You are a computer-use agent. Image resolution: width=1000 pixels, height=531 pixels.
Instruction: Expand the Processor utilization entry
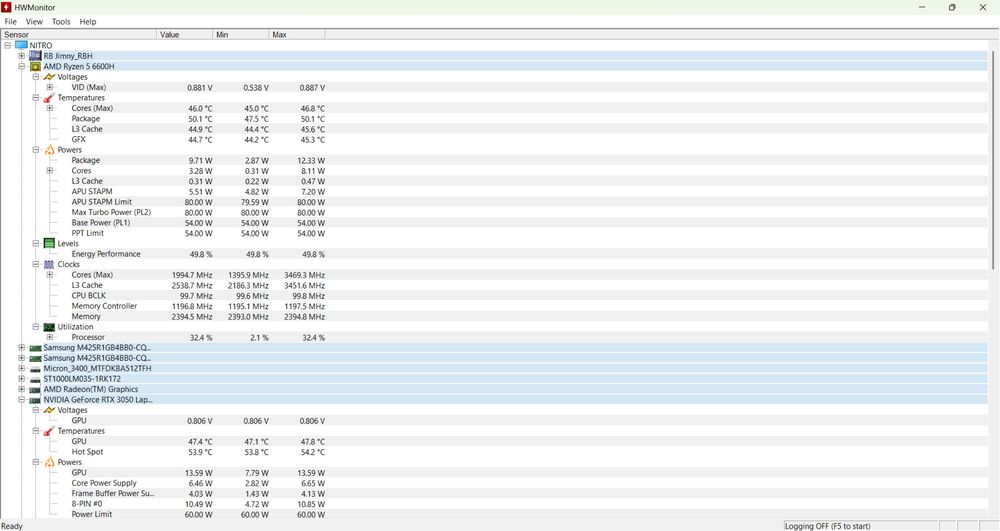coord(50,337)
